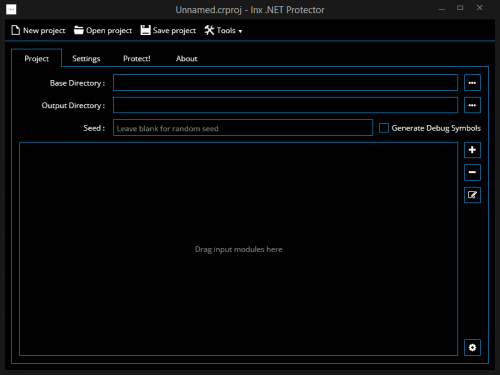This screenshot has width=500, height=375.
Task: Add a module with plus button
Action: click(472, 150)
